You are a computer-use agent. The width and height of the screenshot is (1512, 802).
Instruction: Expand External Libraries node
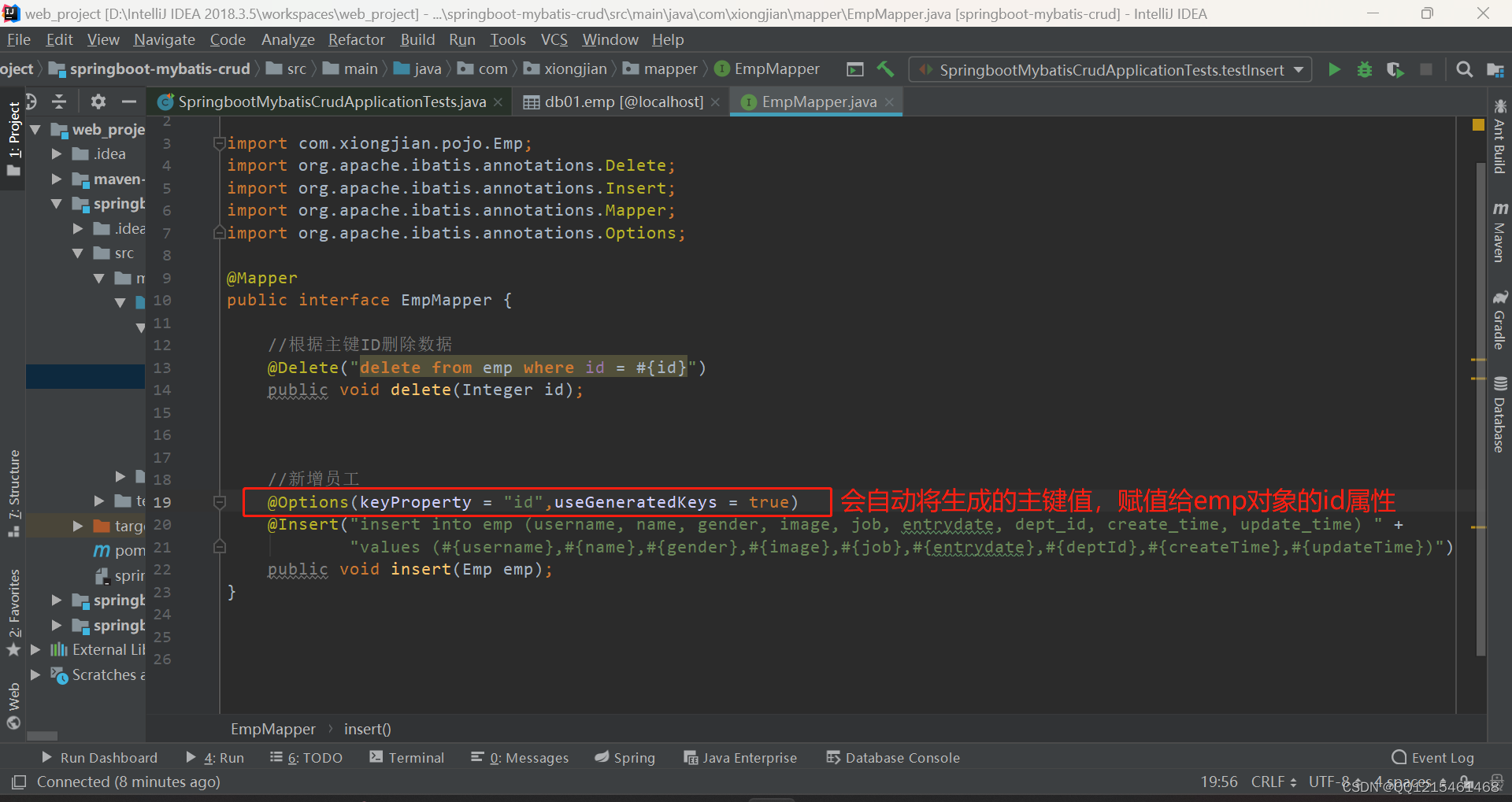(35, 649)
